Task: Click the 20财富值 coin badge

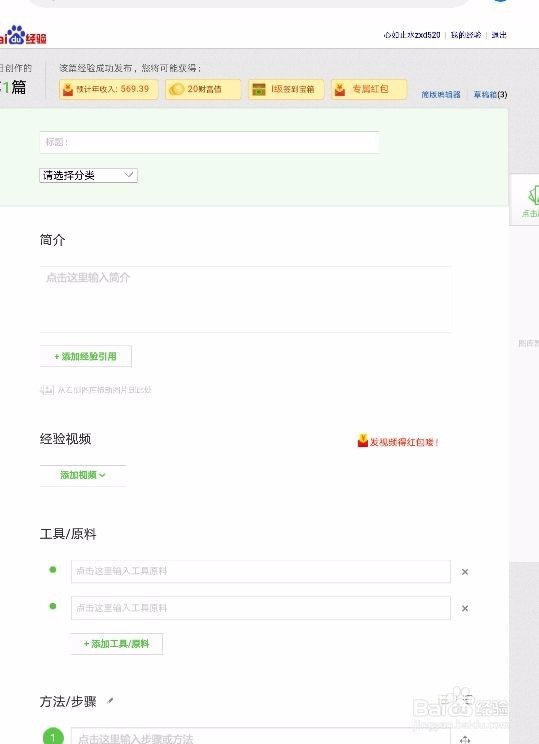Action: point(203,89)
